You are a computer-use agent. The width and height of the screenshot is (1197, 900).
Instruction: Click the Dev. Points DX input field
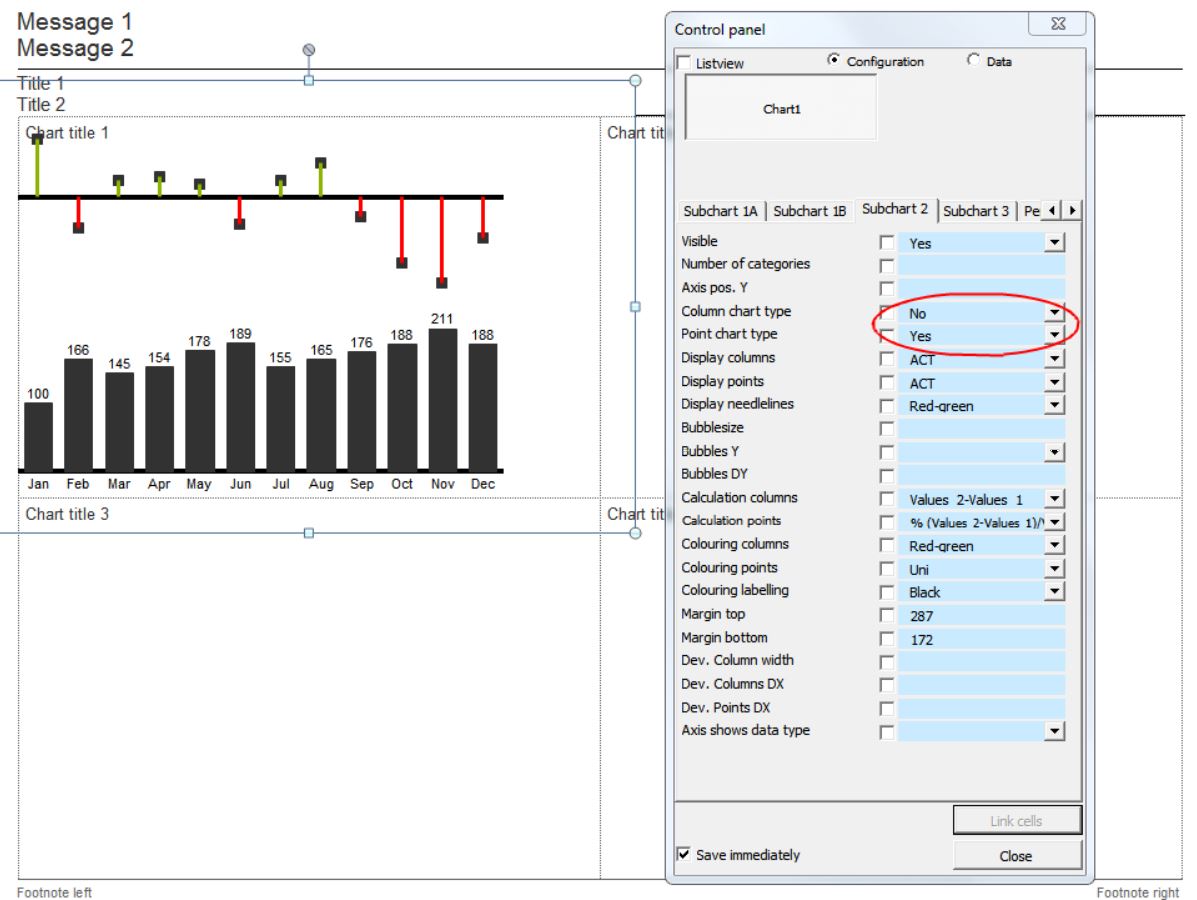tap(981, 708)
